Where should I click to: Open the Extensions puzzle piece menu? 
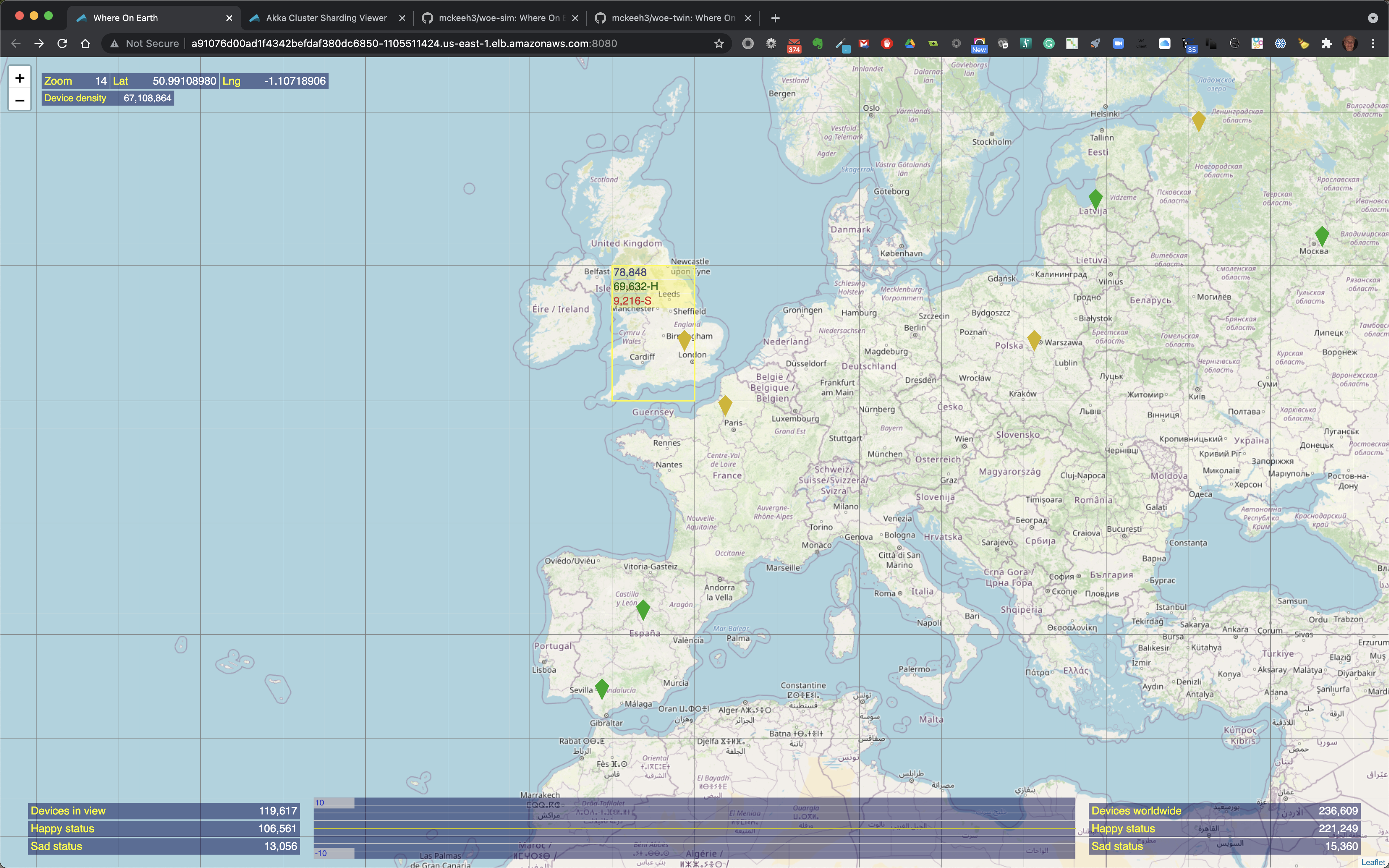1326,44
